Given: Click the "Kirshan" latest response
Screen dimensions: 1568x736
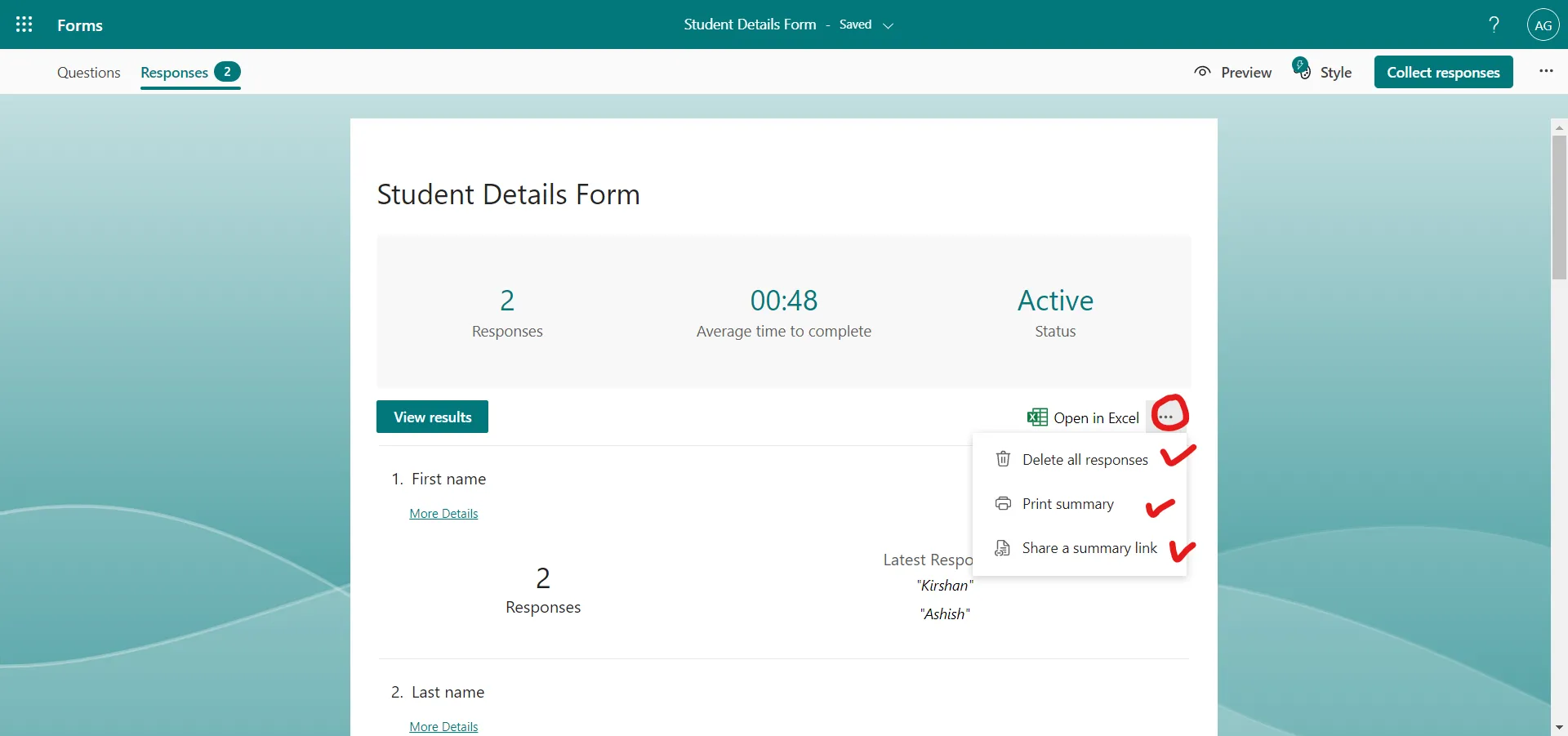Looking at the screenshot, I should click(x=945, y=586).
